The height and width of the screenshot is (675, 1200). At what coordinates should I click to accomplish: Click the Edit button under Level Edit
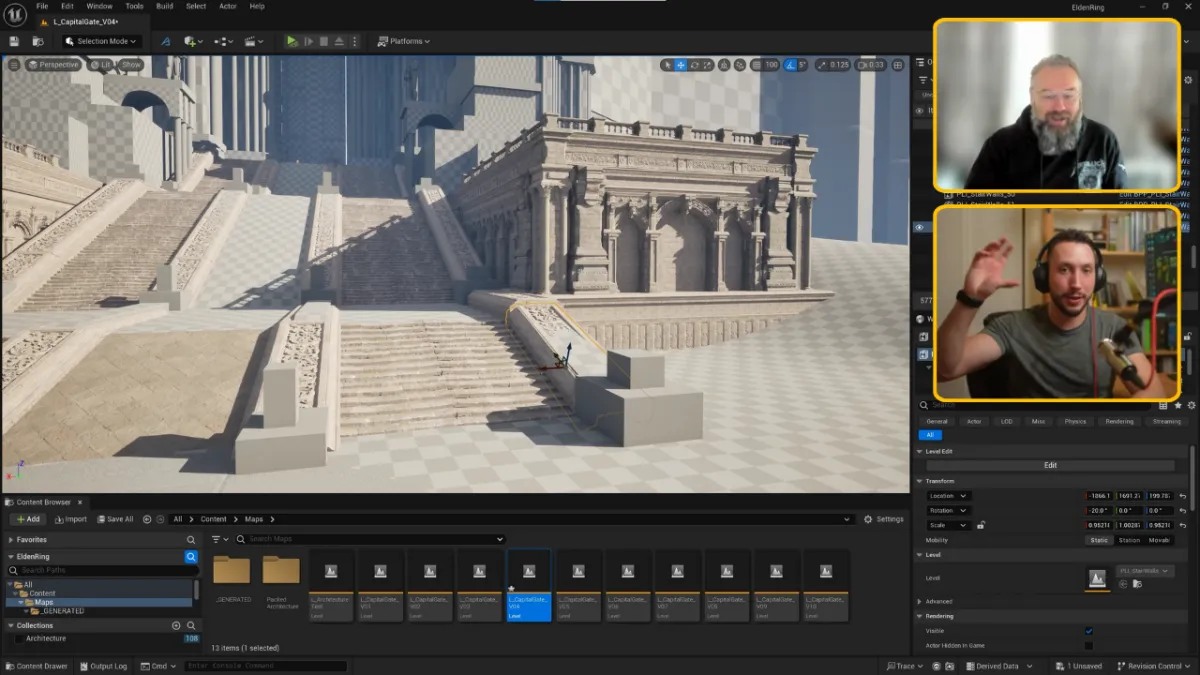pos(1050,465)
